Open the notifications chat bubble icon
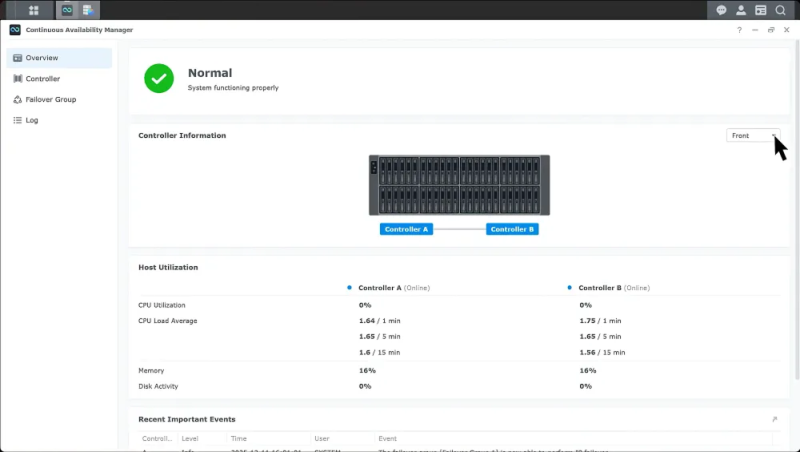This screenshot has height=452, width=800. click(x=721, y=10)
